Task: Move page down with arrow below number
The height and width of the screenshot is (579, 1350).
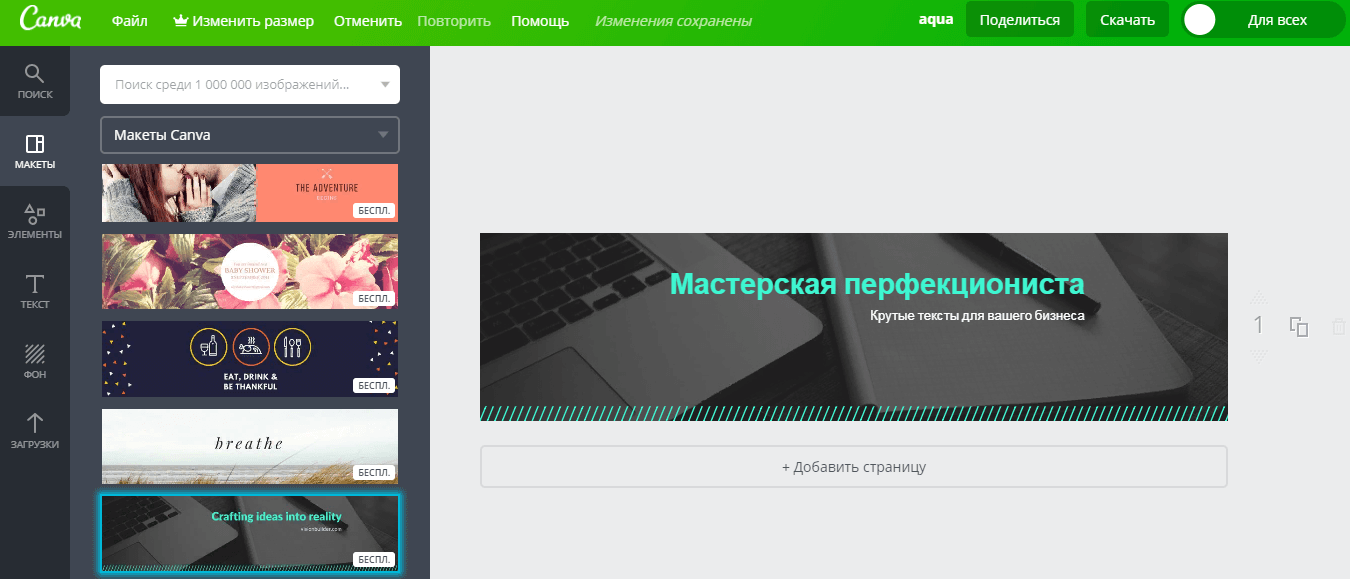Action: pos(1259,355)
